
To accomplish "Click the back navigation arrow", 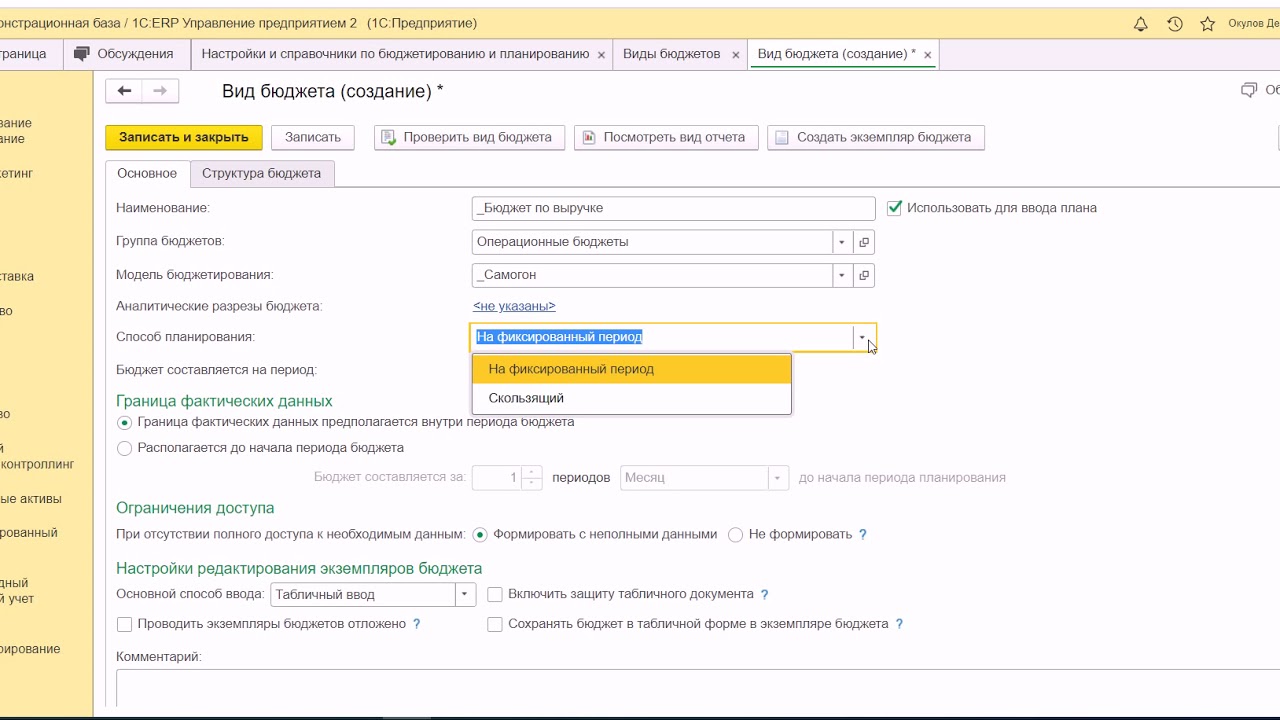I will coord(124,91).
